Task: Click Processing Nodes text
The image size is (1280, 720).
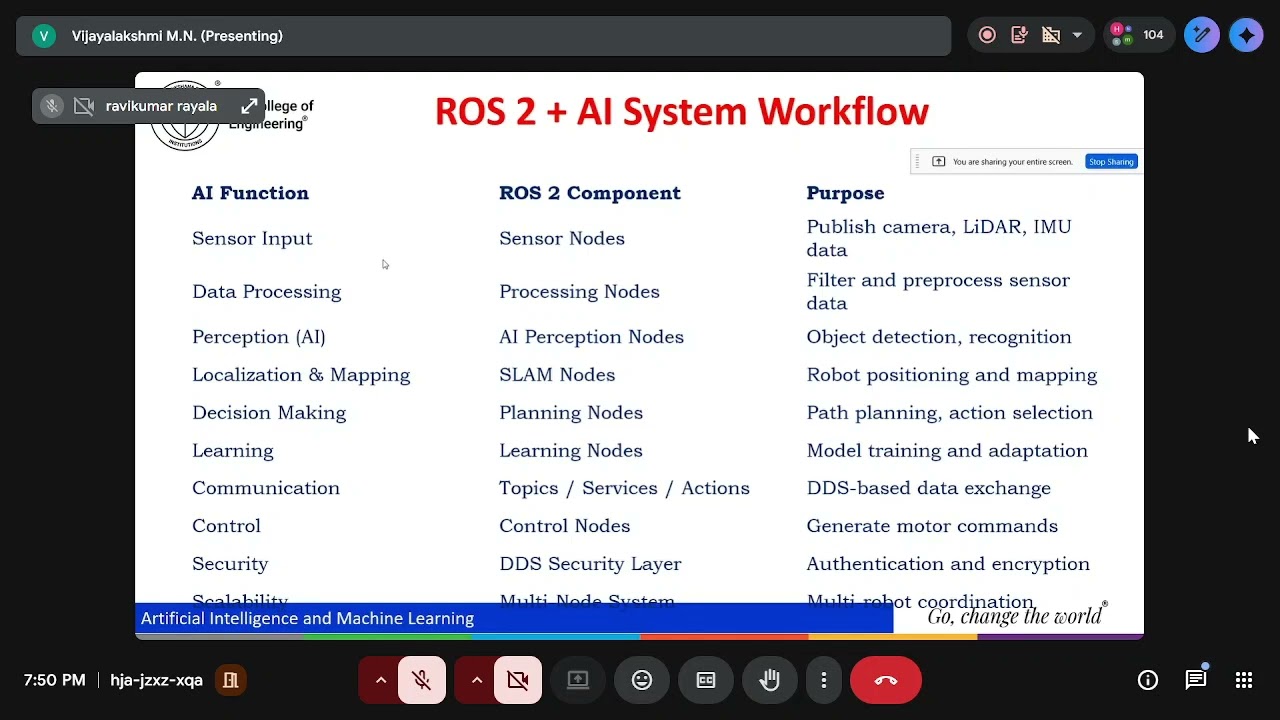Action: click(579, 292)
